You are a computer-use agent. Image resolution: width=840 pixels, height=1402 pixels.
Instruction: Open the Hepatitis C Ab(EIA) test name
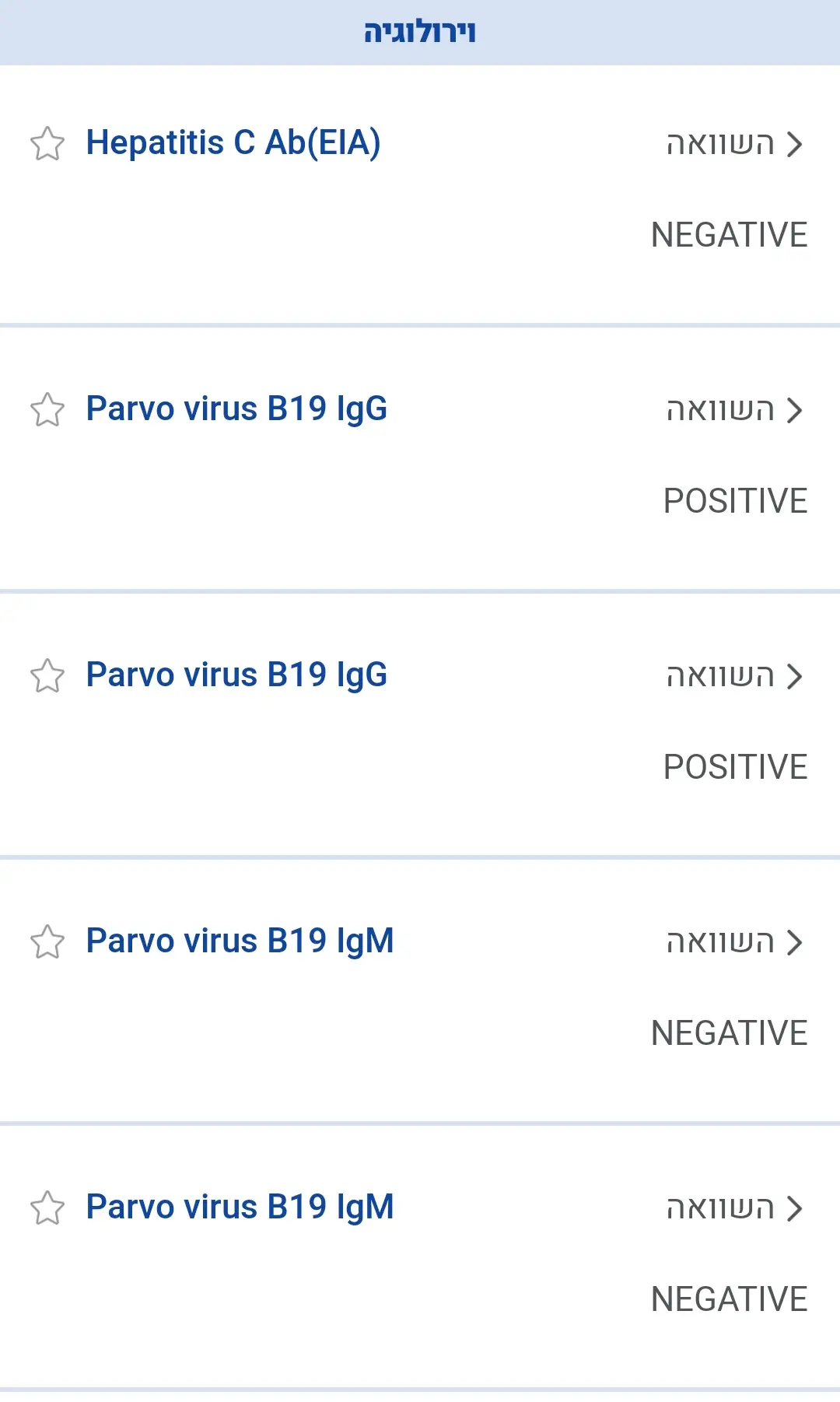(233, 143)
